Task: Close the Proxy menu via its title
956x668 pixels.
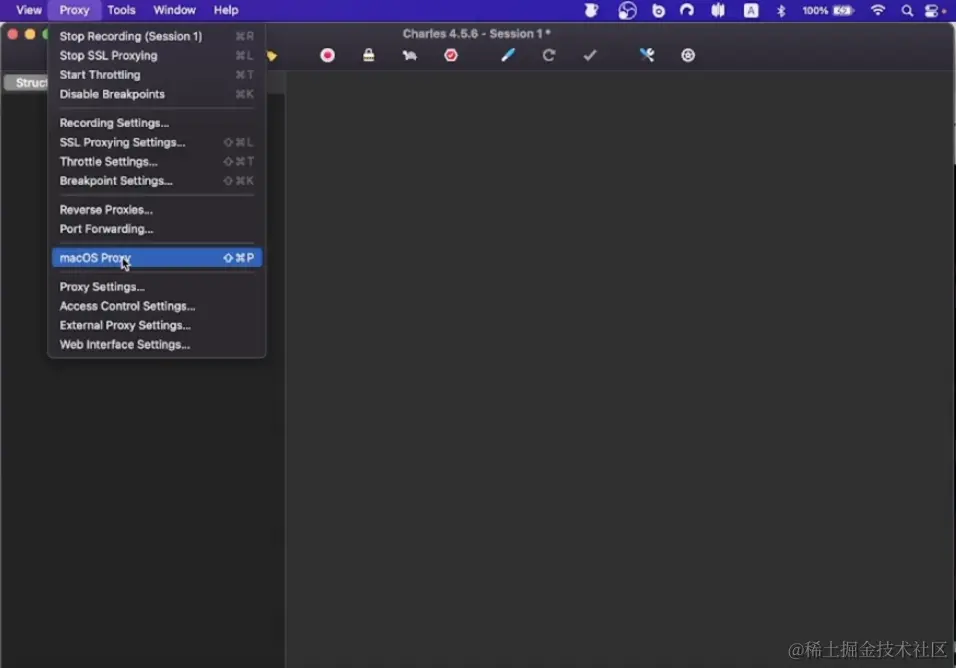Action: (74, 10)
